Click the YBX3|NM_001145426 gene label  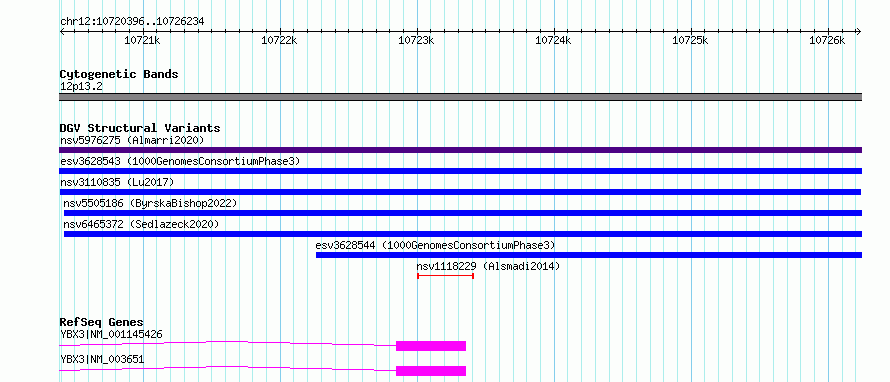point(111,334)
